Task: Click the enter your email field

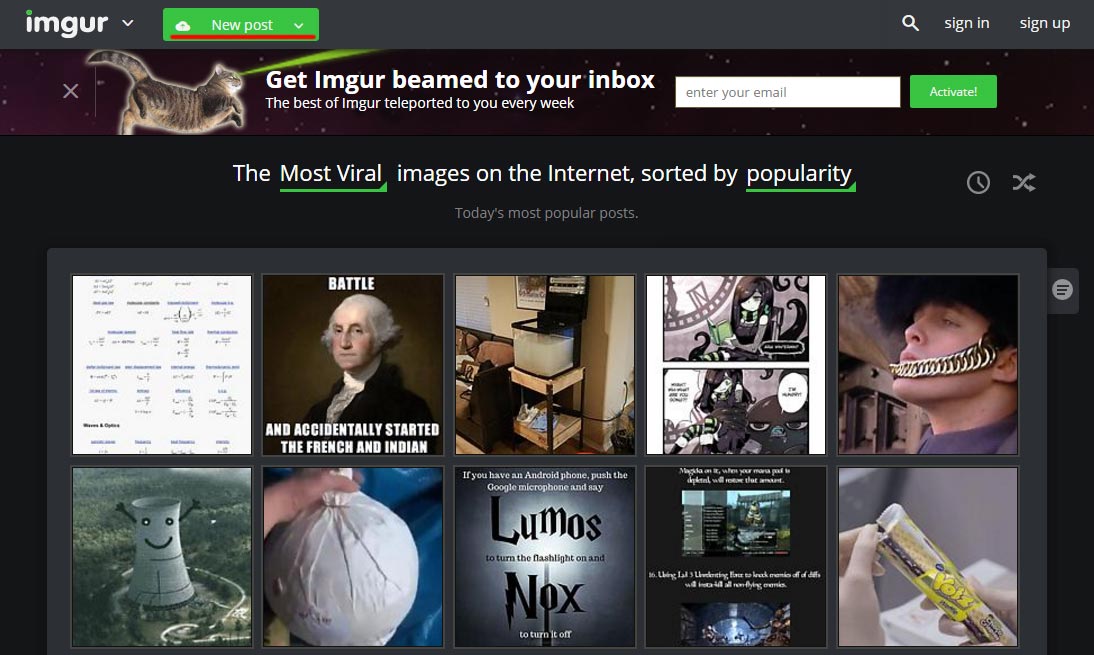Action: coord(788,91)
